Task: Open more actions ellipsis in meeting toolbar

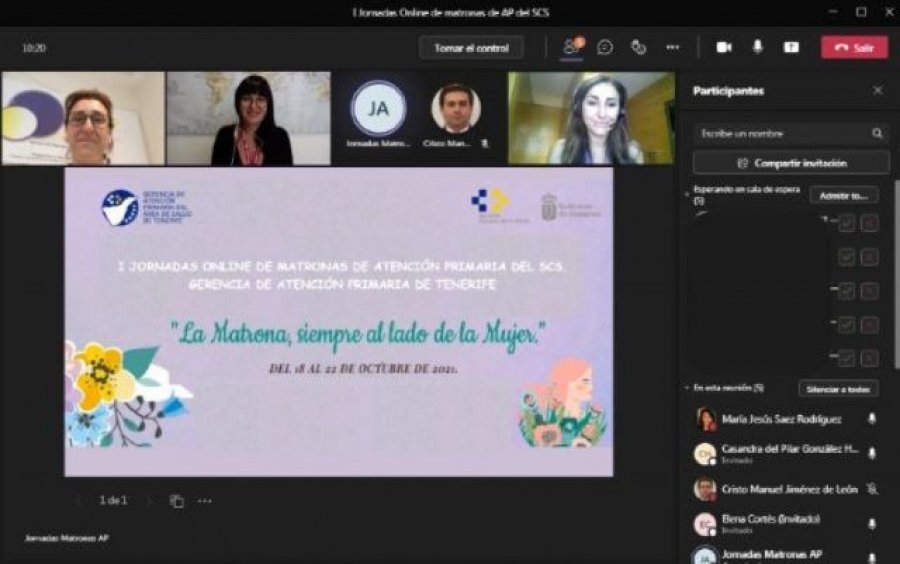Action: tap(672, 47)
